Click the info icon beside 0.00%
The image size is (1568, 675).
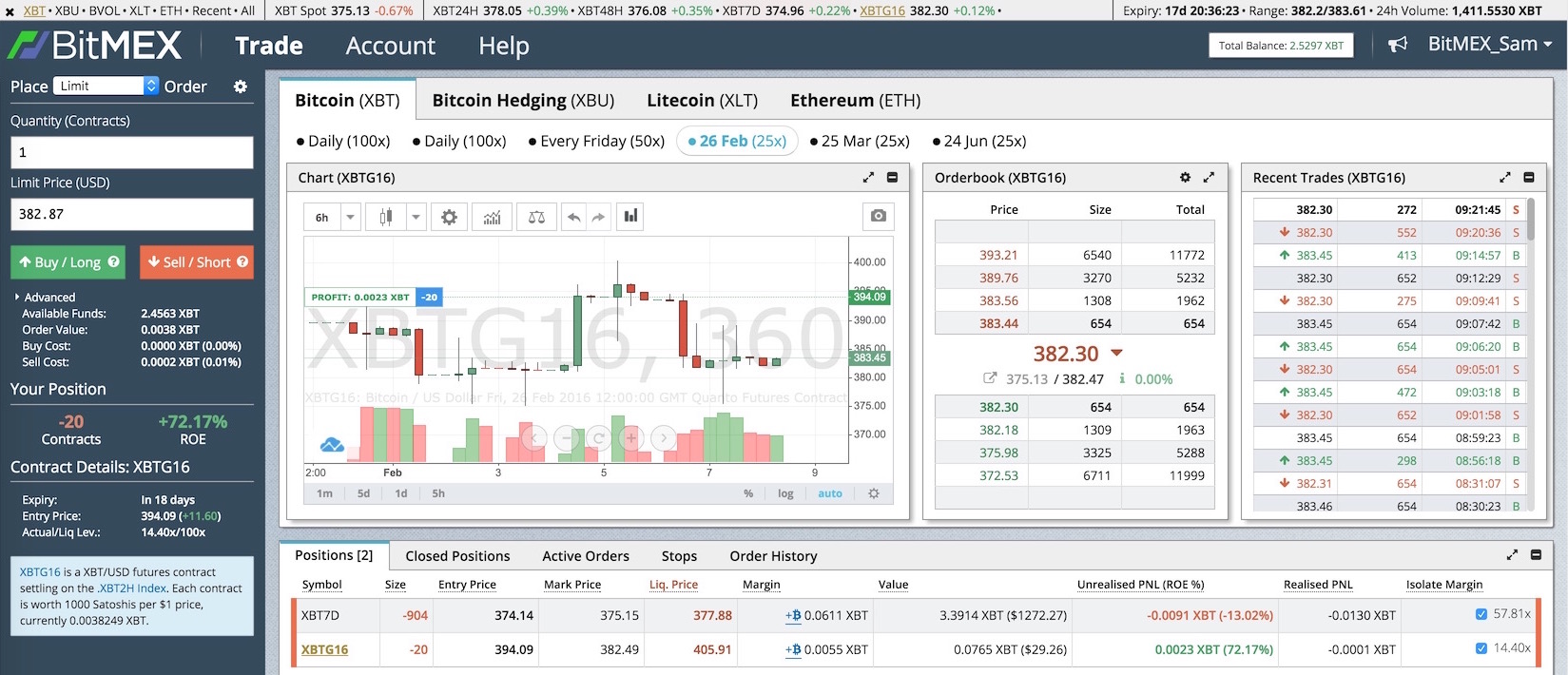coord(1122,378)
